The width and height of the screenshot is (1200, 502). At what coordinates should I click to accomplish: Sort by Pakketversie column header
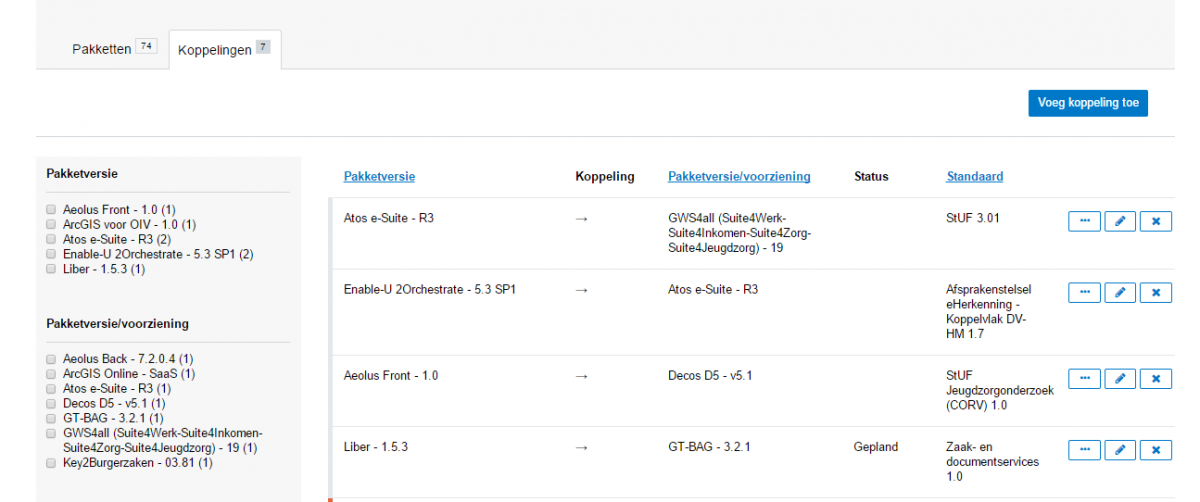[379, 177]
